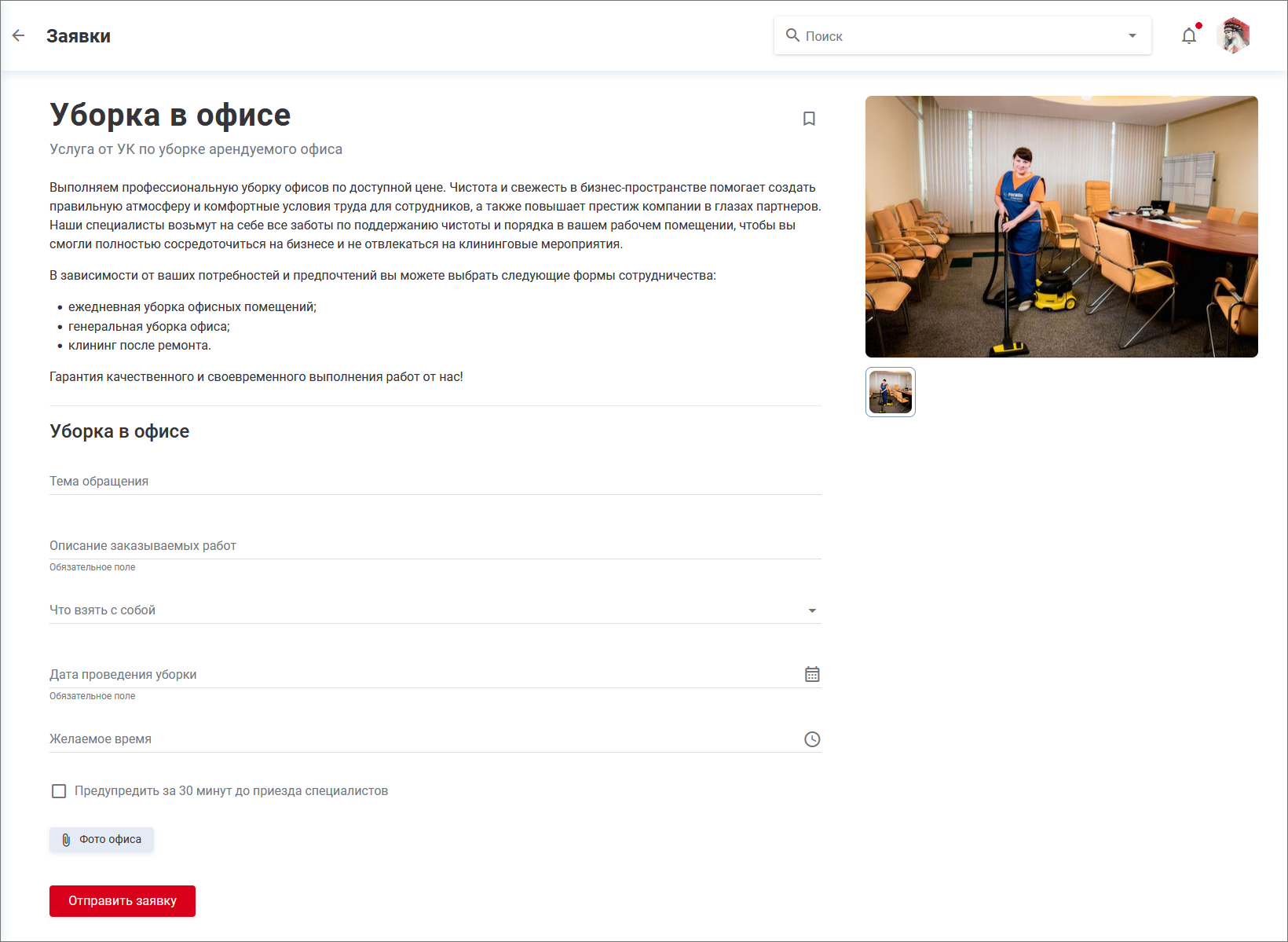This screenshot has width=1288, height=942.
Task: Open clock picker for Желаемое время
Action: click(x=812, y=739)
